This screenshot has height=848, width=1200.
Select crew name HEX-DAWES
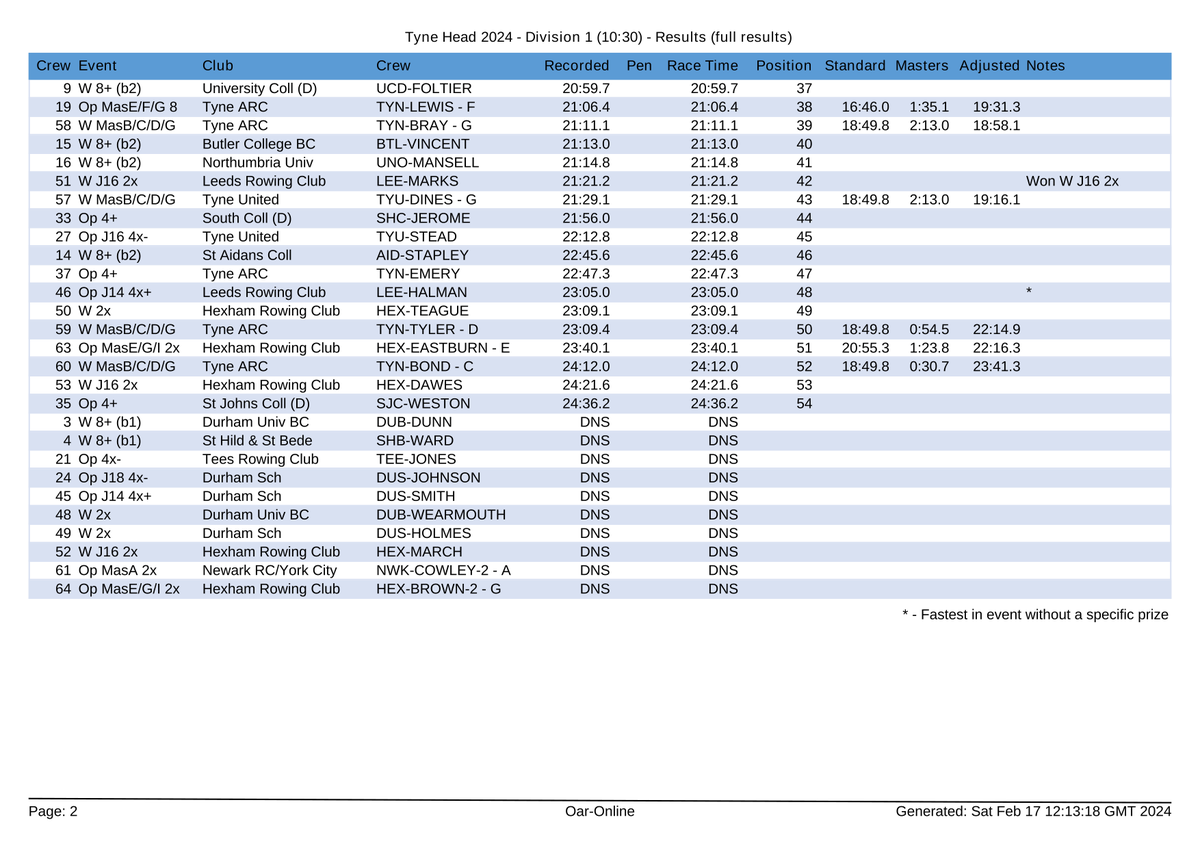pos(419,385)
